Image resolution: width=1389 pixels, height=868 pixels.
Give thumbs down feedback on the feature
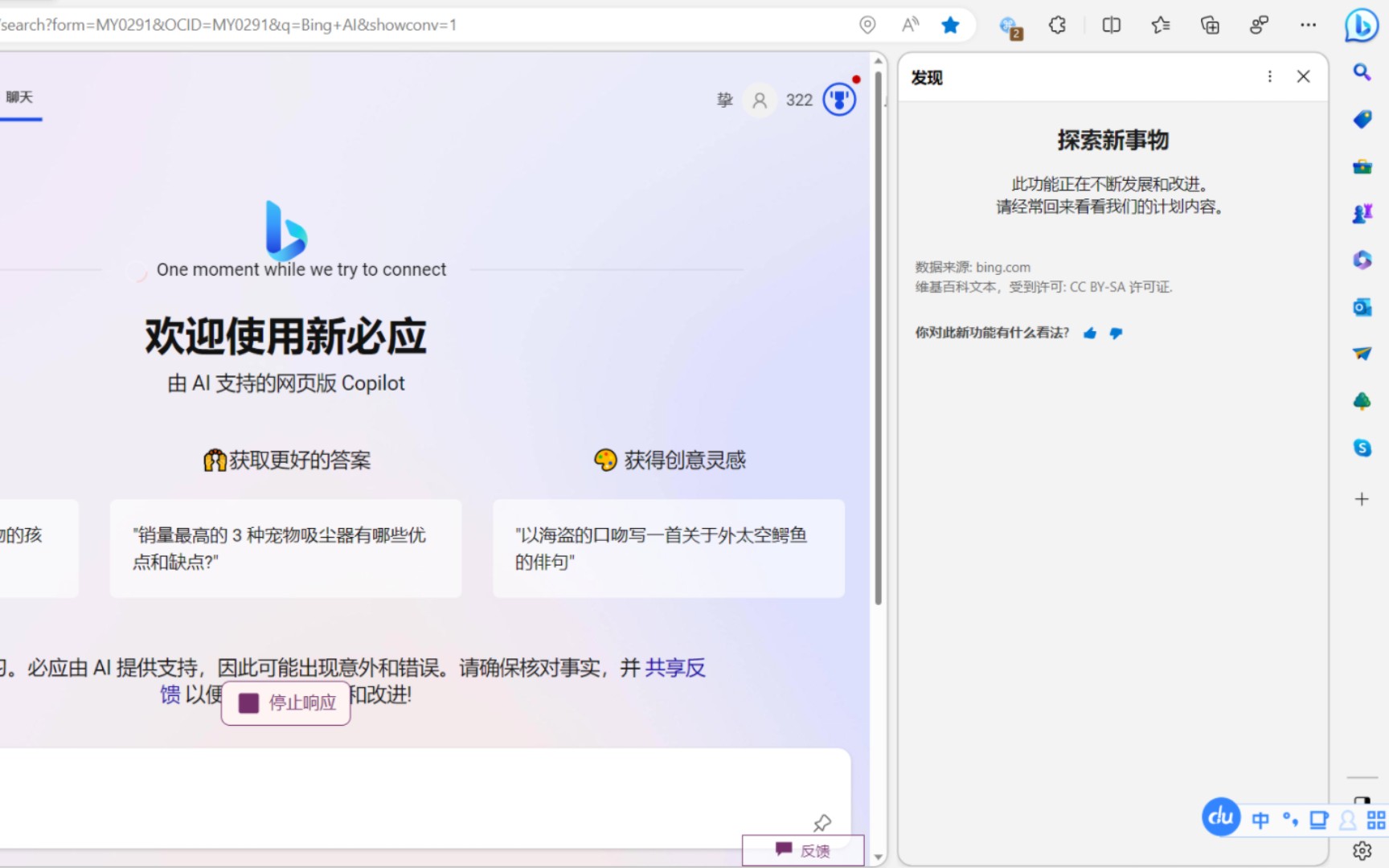tap(1116, 333)
